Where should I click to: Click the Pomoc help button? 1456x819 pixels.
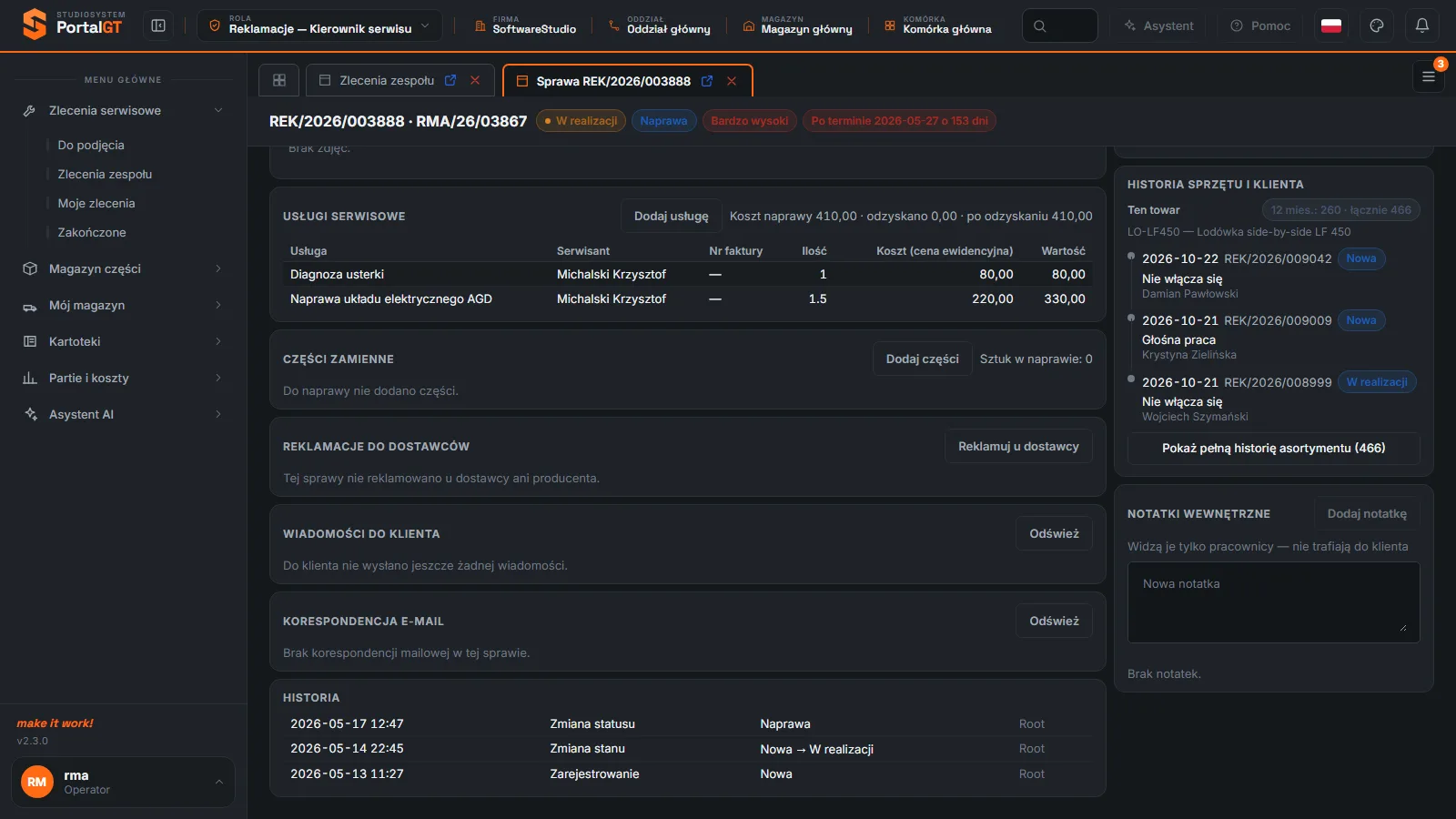1260,25
